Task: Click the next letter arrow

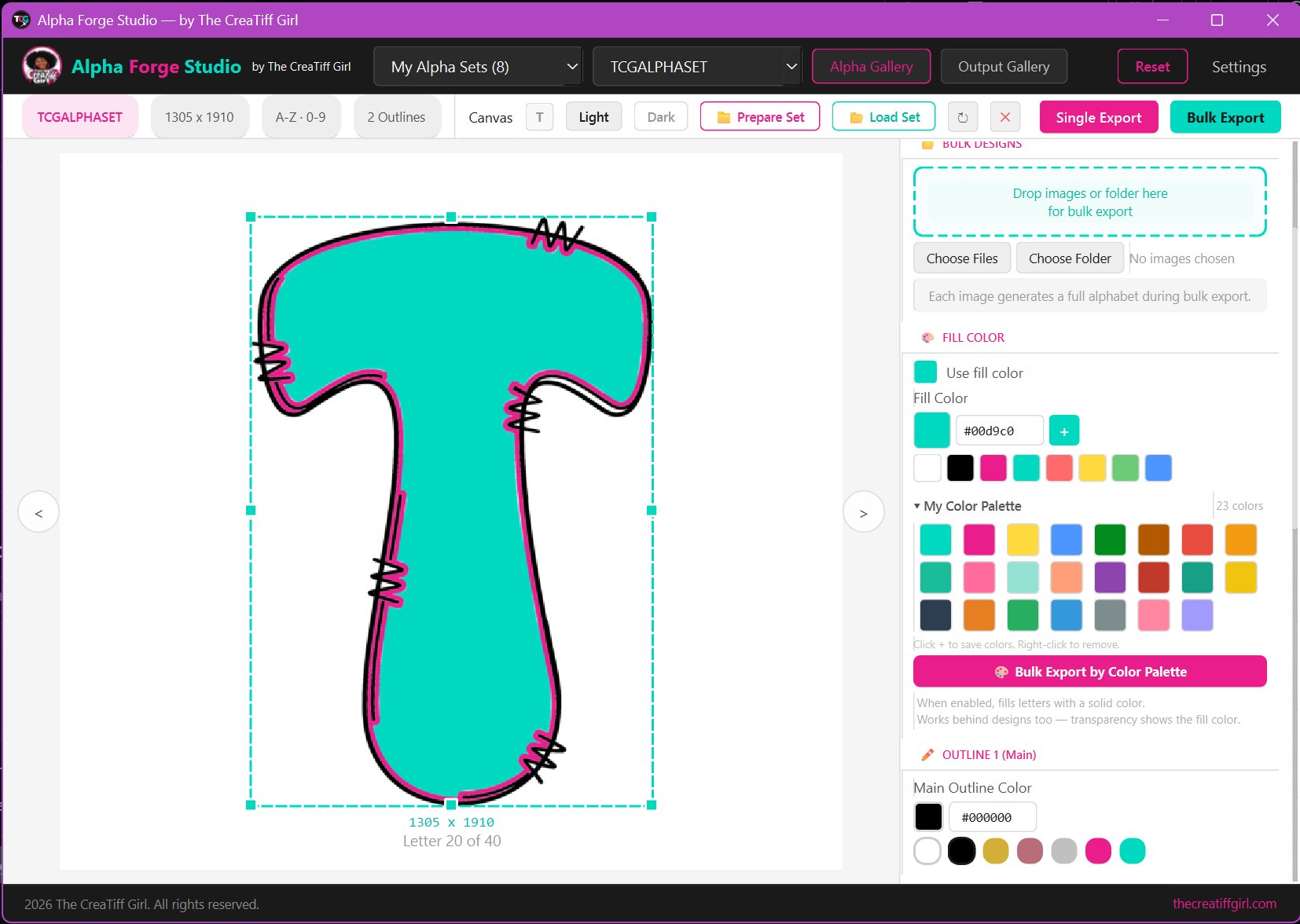Action: coord(863,511)
